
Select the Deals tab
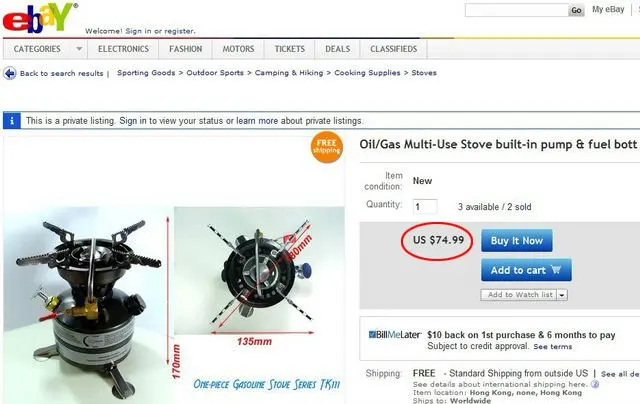(338, 49)
